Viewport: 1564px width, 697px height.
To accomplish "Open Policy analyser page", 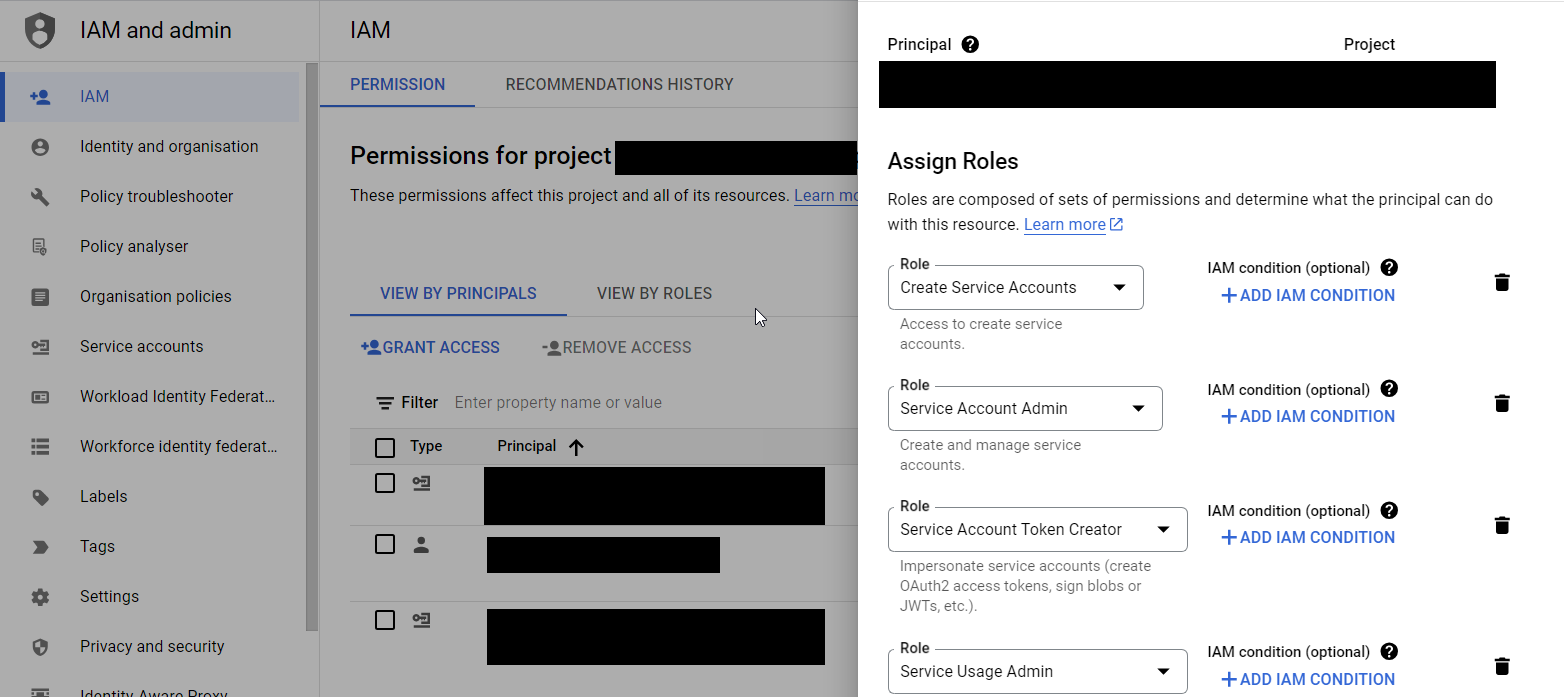I will (x=152, y=247).
